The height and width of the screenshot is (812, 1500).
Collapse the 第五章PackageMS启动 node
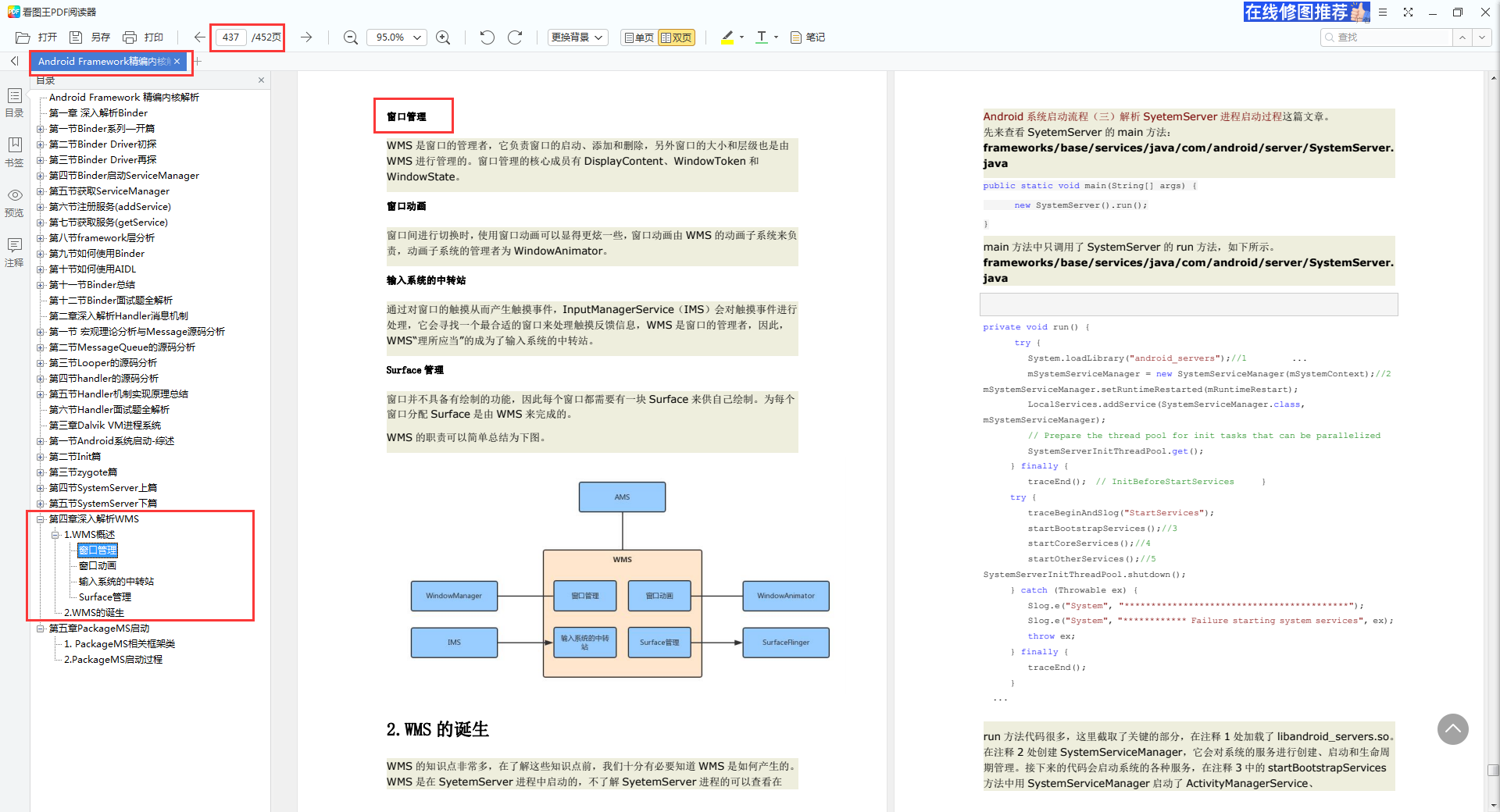(41, 629)
